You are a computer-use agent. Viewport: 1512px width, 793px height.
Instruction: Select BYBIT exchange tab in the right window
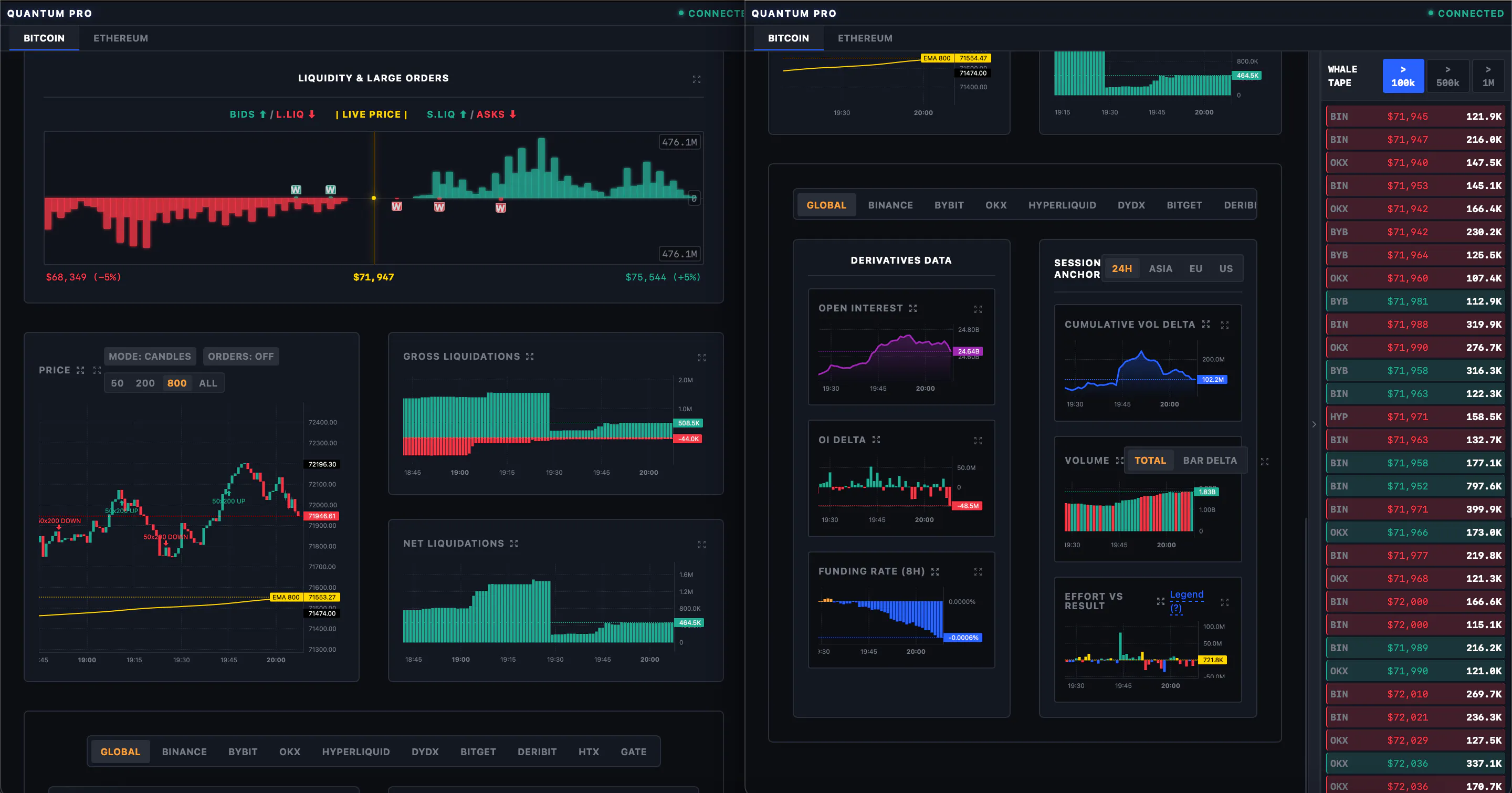coord(949,205)
